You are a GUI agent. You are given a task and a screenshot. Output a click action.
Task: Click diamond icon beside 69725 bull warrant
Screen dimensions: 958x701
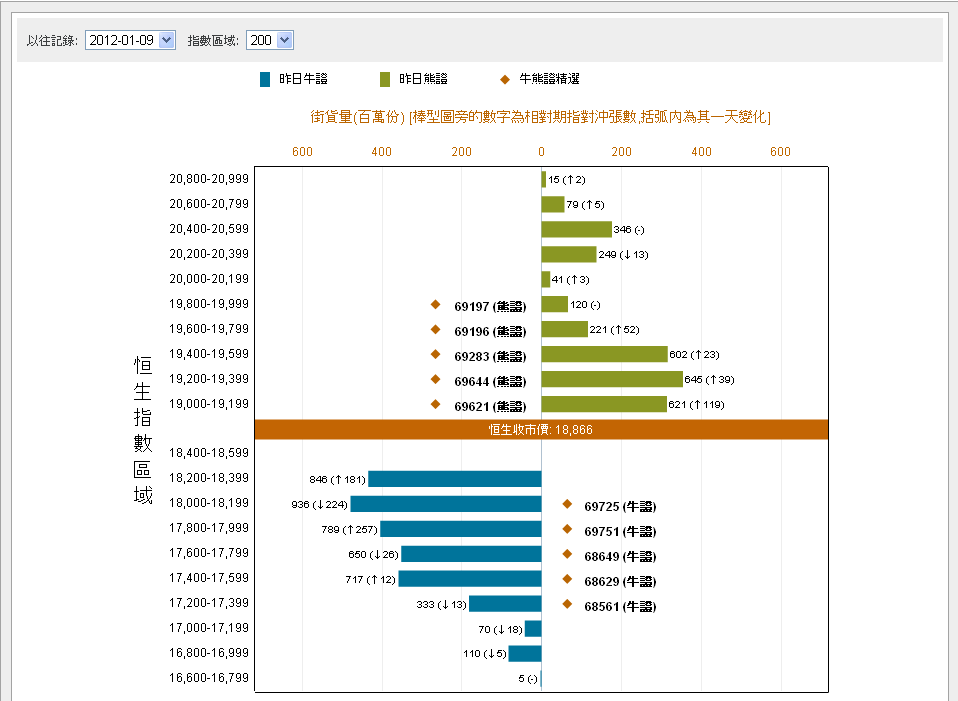(x=567, y=504)
